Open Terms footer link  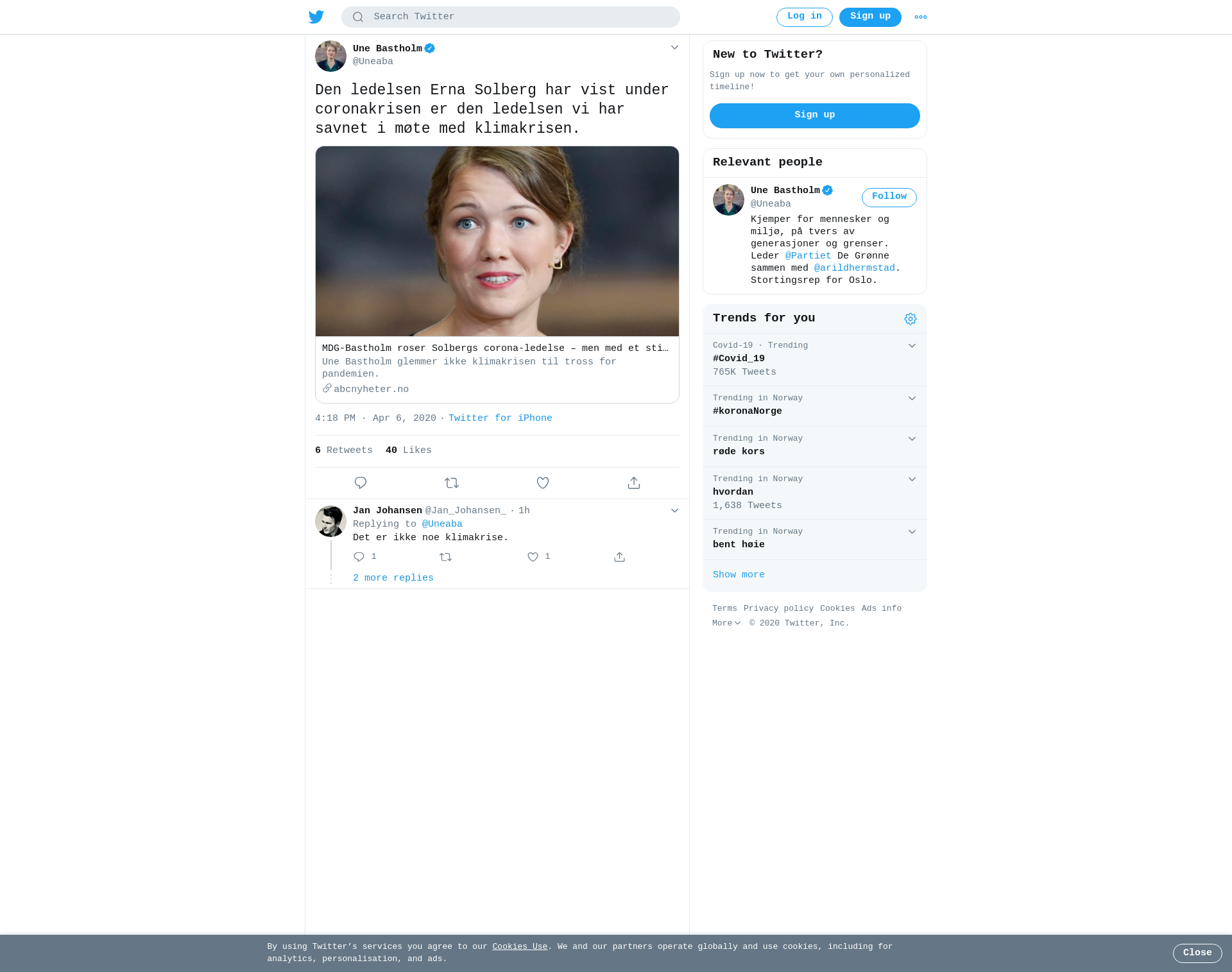724,609
